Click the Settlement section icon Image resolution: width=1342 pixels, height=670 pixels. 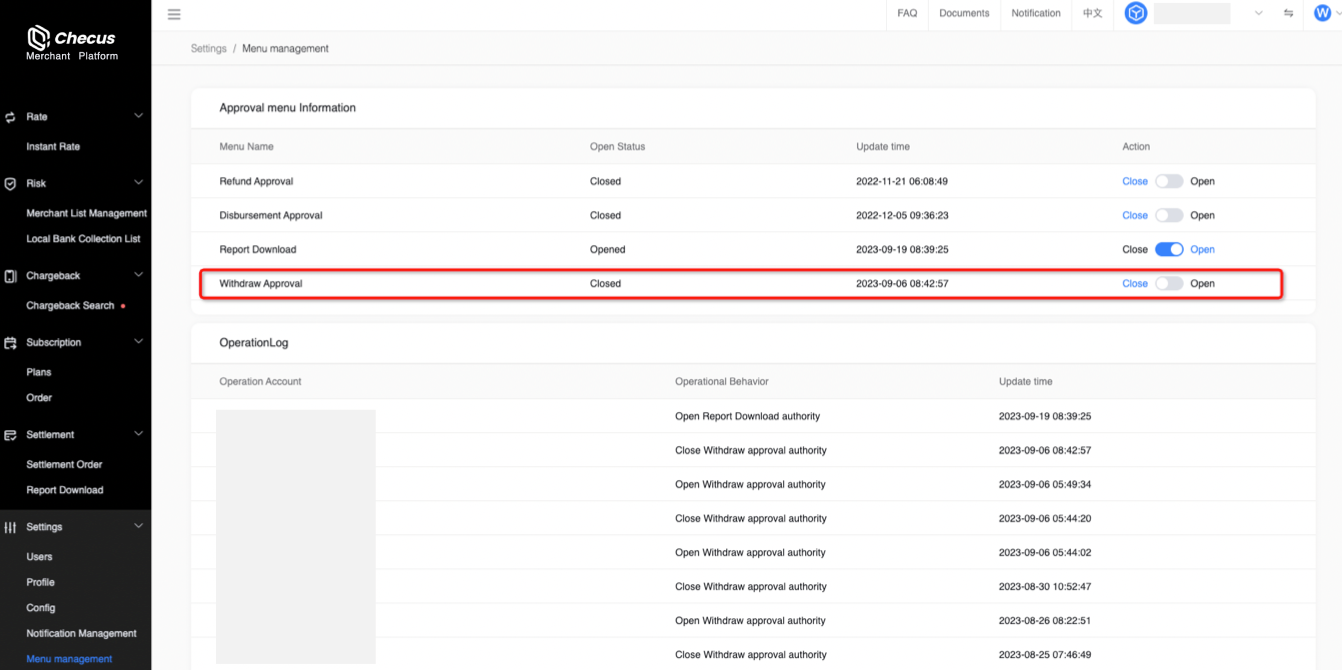[11, 435]
